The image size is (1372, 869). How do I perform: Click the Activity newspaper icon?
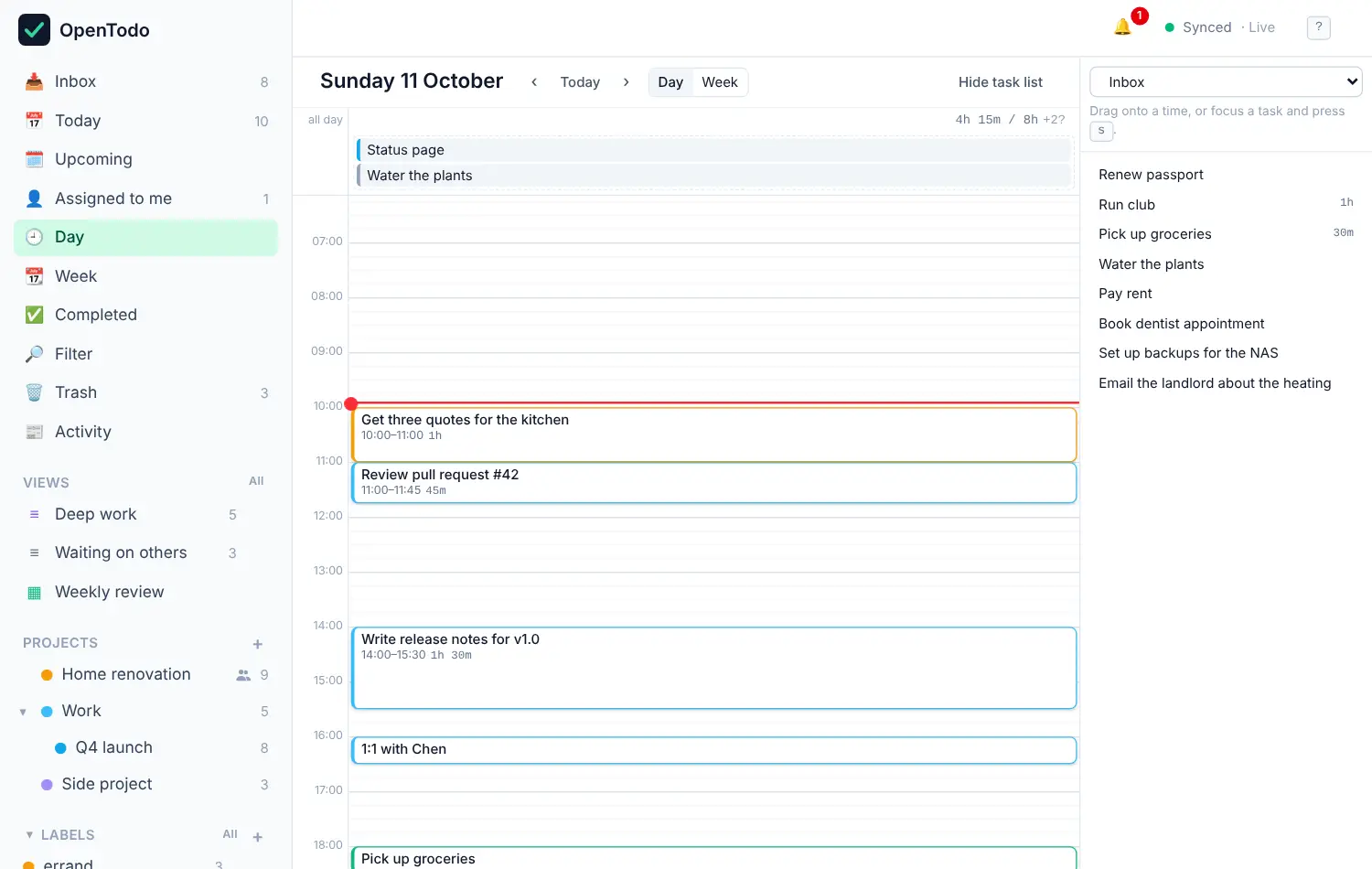[x=34, y=432]
